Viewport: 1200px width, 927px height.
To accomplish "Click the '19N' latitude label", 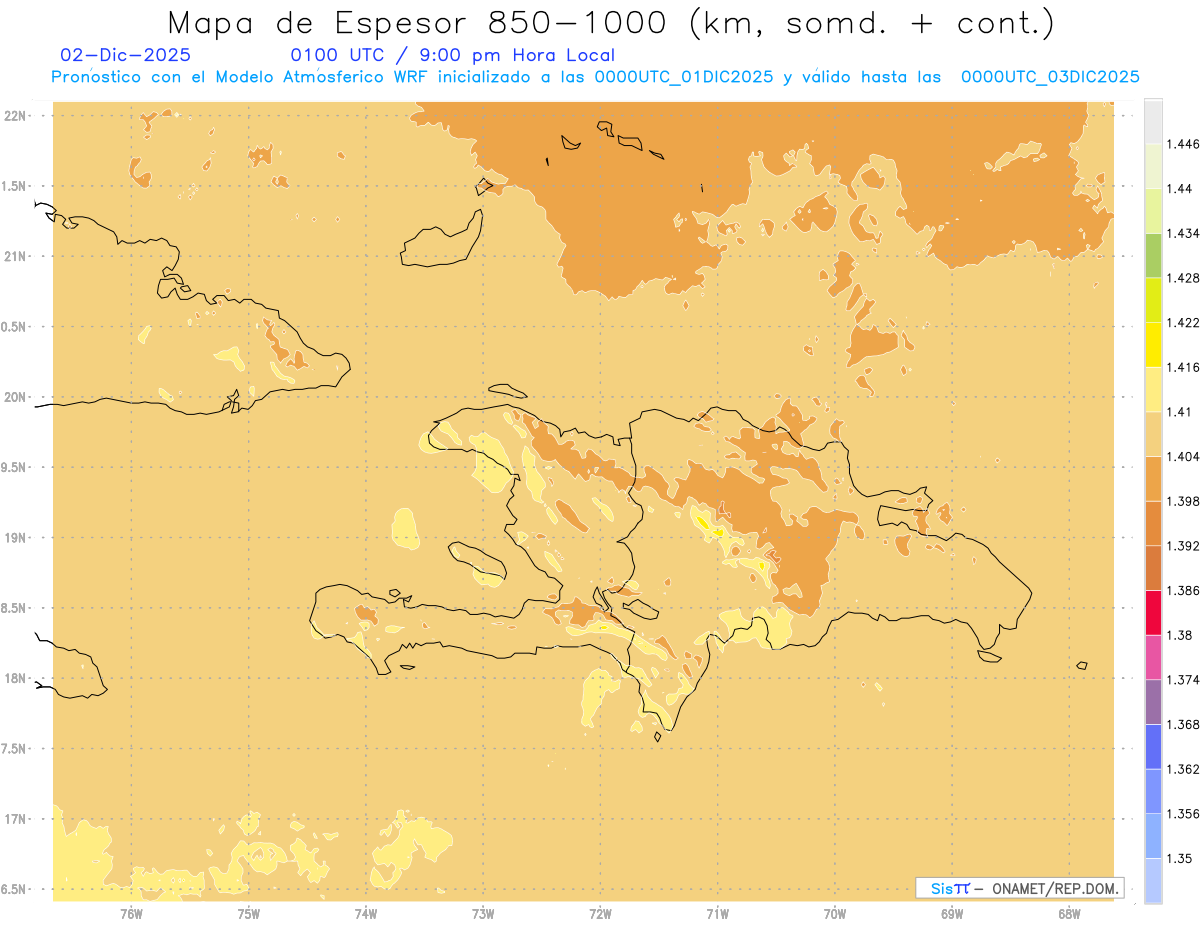I will point(14,538).
